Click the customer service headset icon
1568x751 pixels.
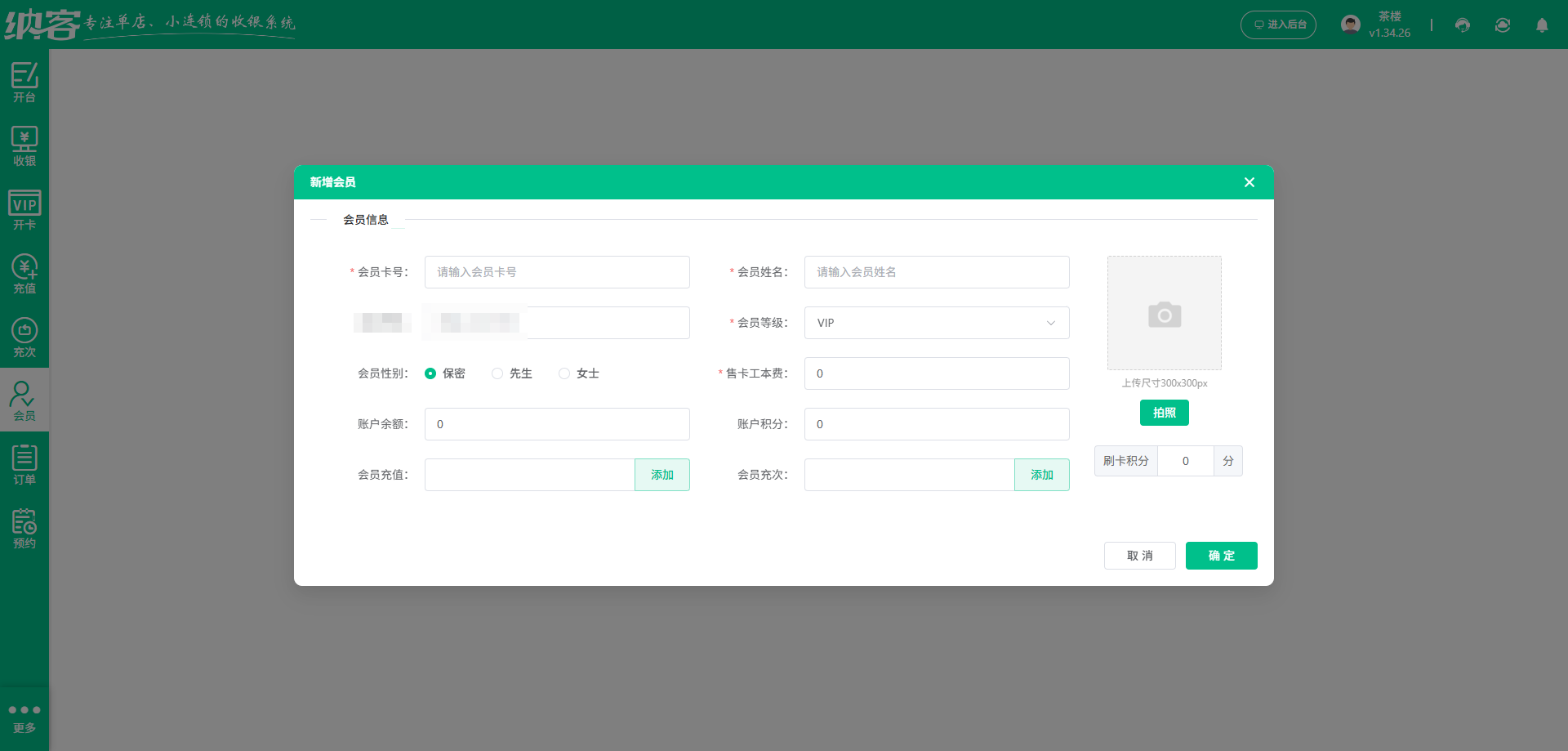tap(1462, 25)
